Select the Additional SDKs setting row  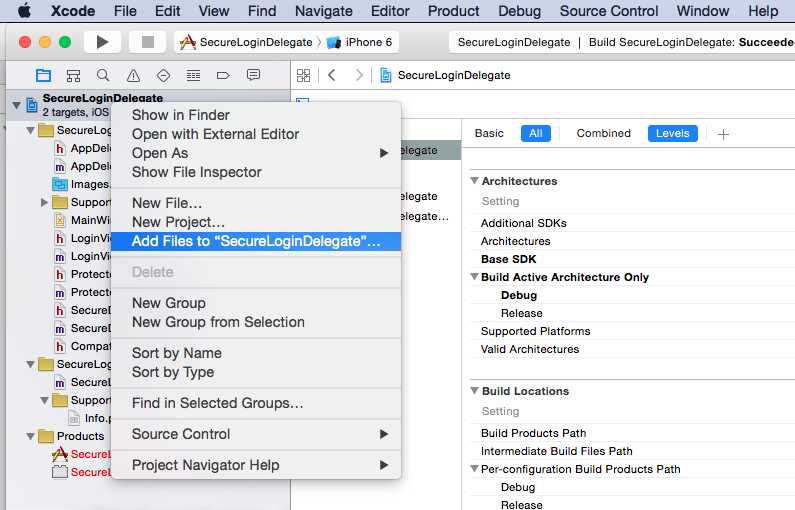[x=632, y=223]
